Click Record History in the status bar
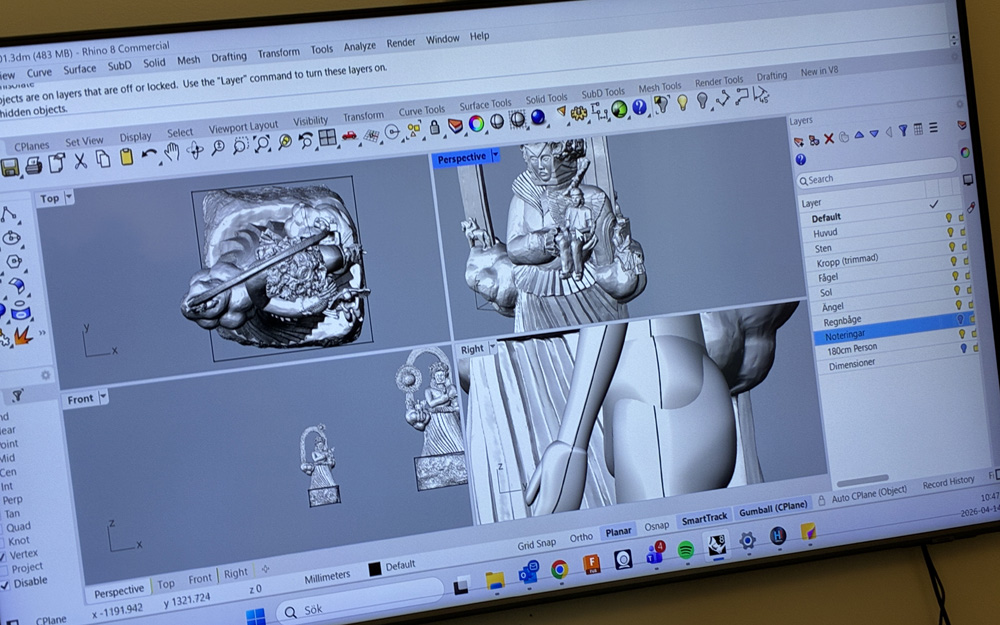This screenshot has width=1000, height=625. 948,483
